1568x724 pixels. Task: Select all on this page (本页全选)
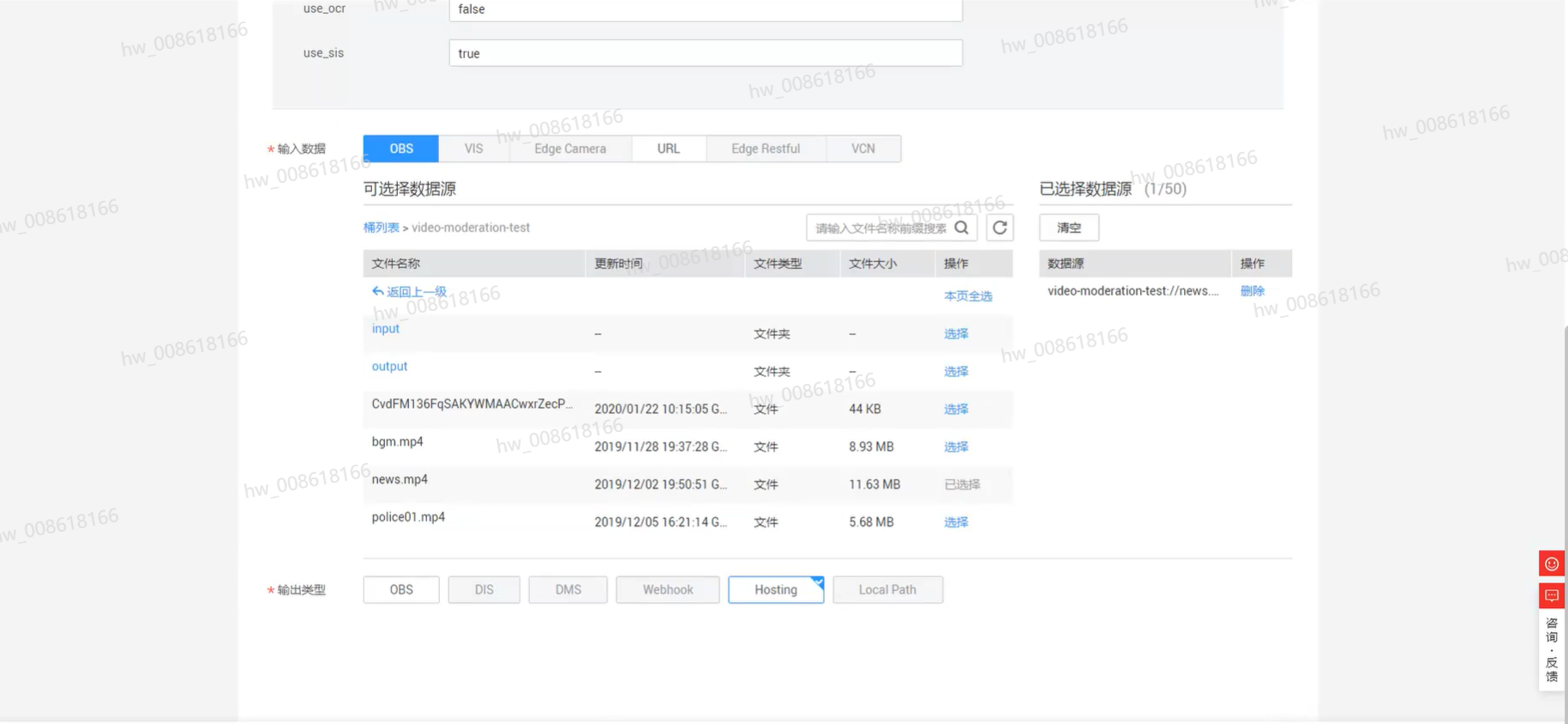(968, 296)
